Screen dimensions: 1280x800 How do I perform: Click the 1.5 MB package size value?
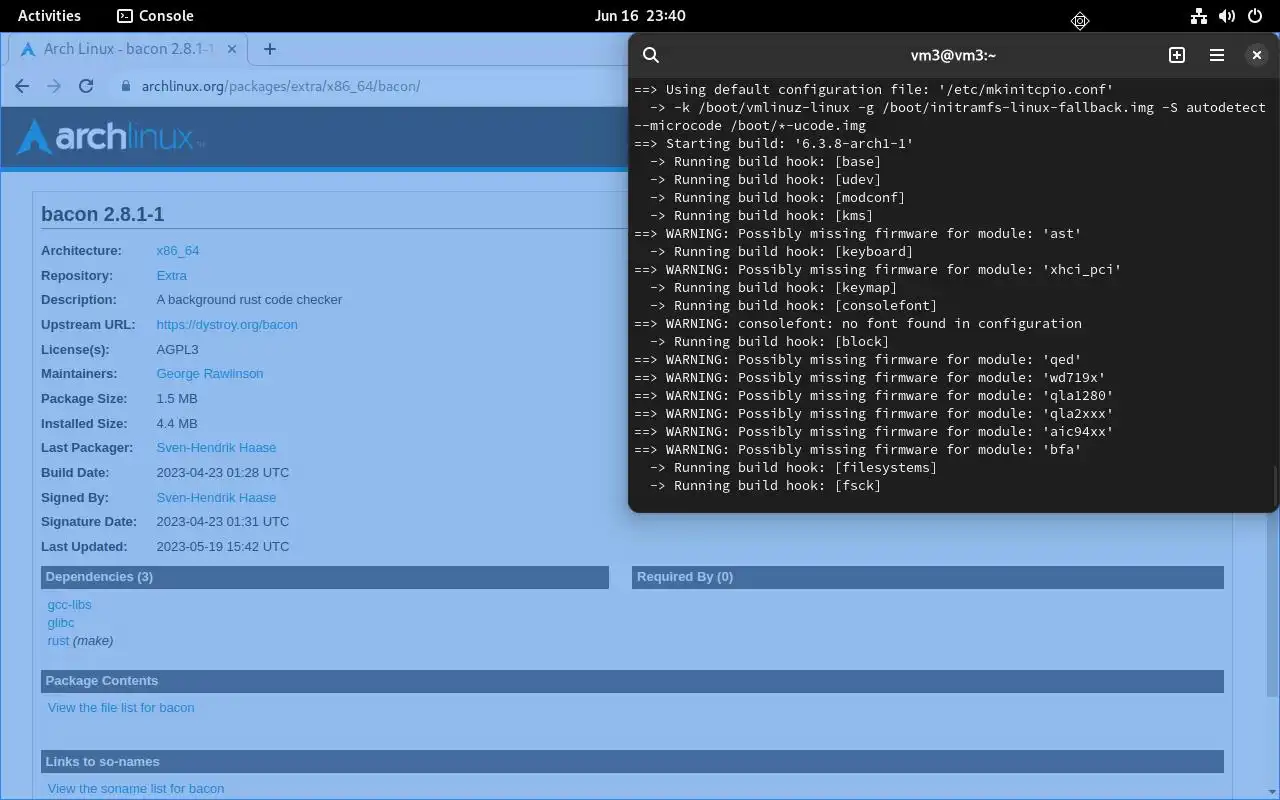pyautogui.click(x=177, y=398)
